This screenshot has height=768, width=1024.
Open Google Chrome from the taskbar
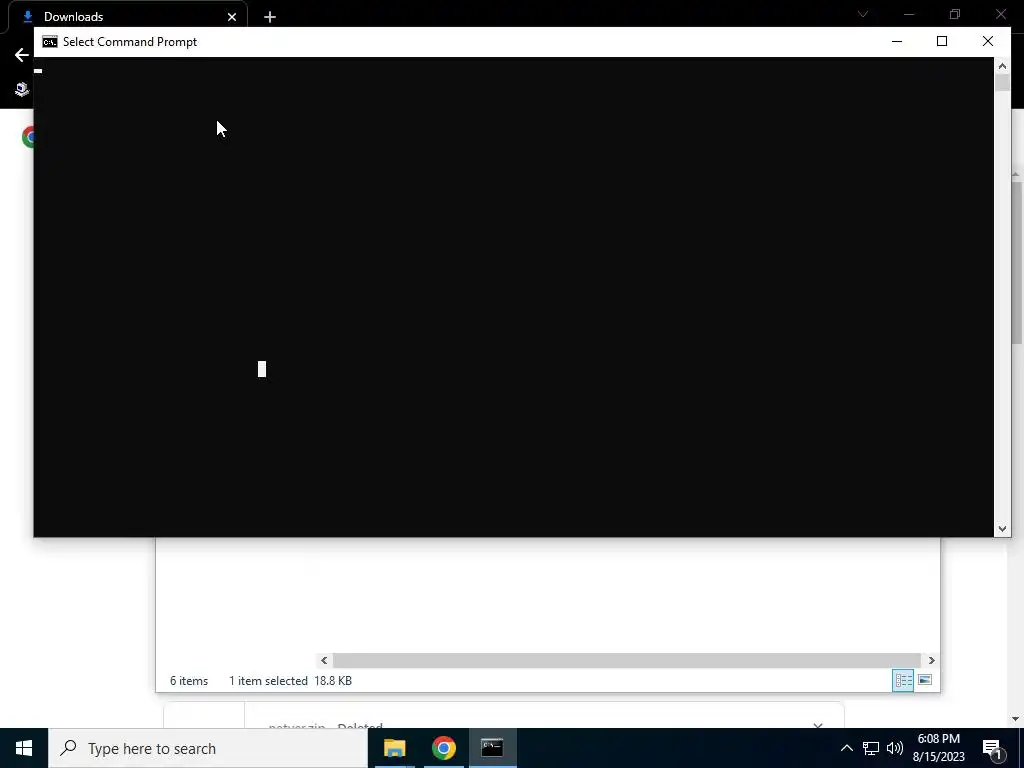(x=443, y=748)
